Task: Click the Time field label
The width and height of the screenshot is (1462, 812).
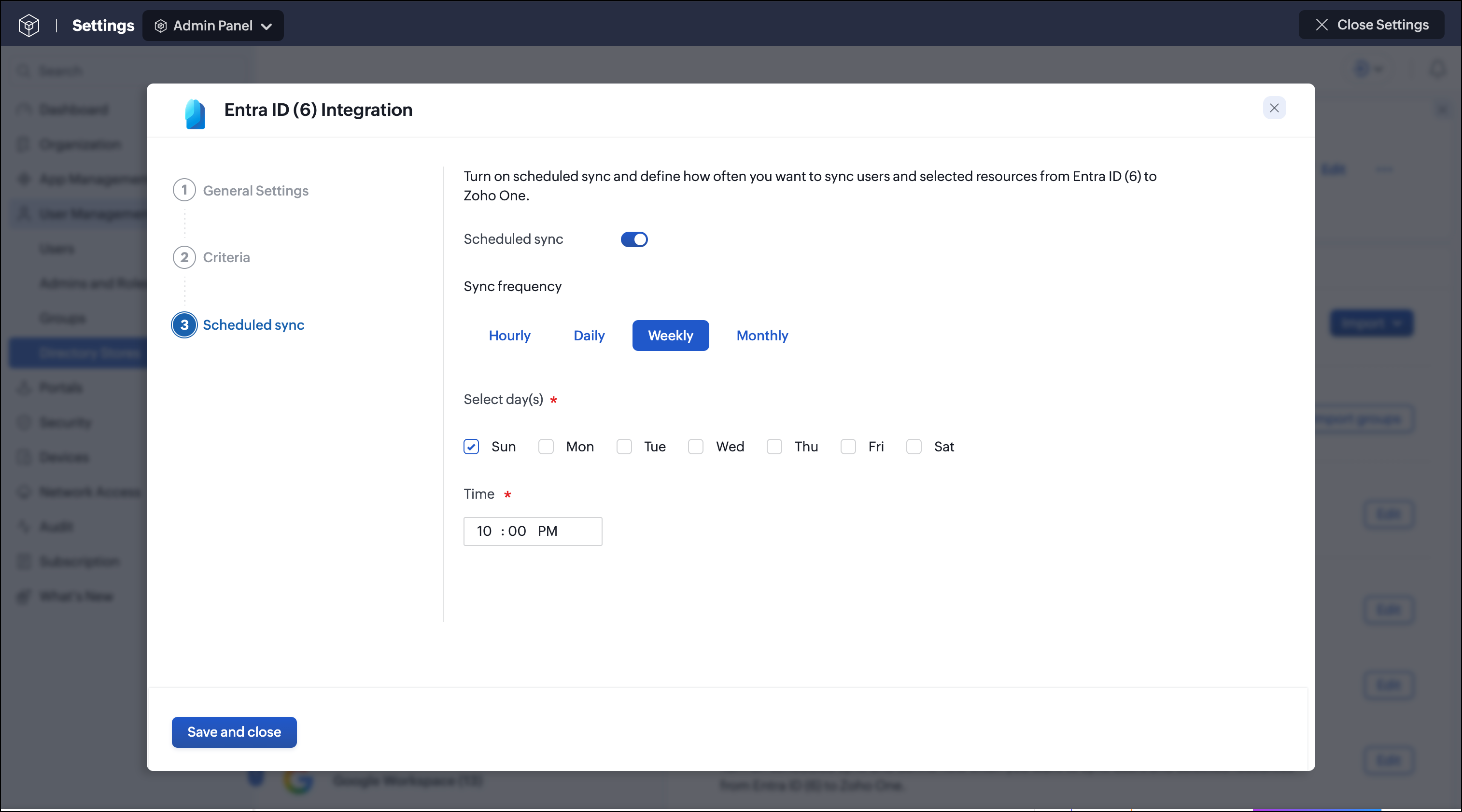Action: [479, 494]
